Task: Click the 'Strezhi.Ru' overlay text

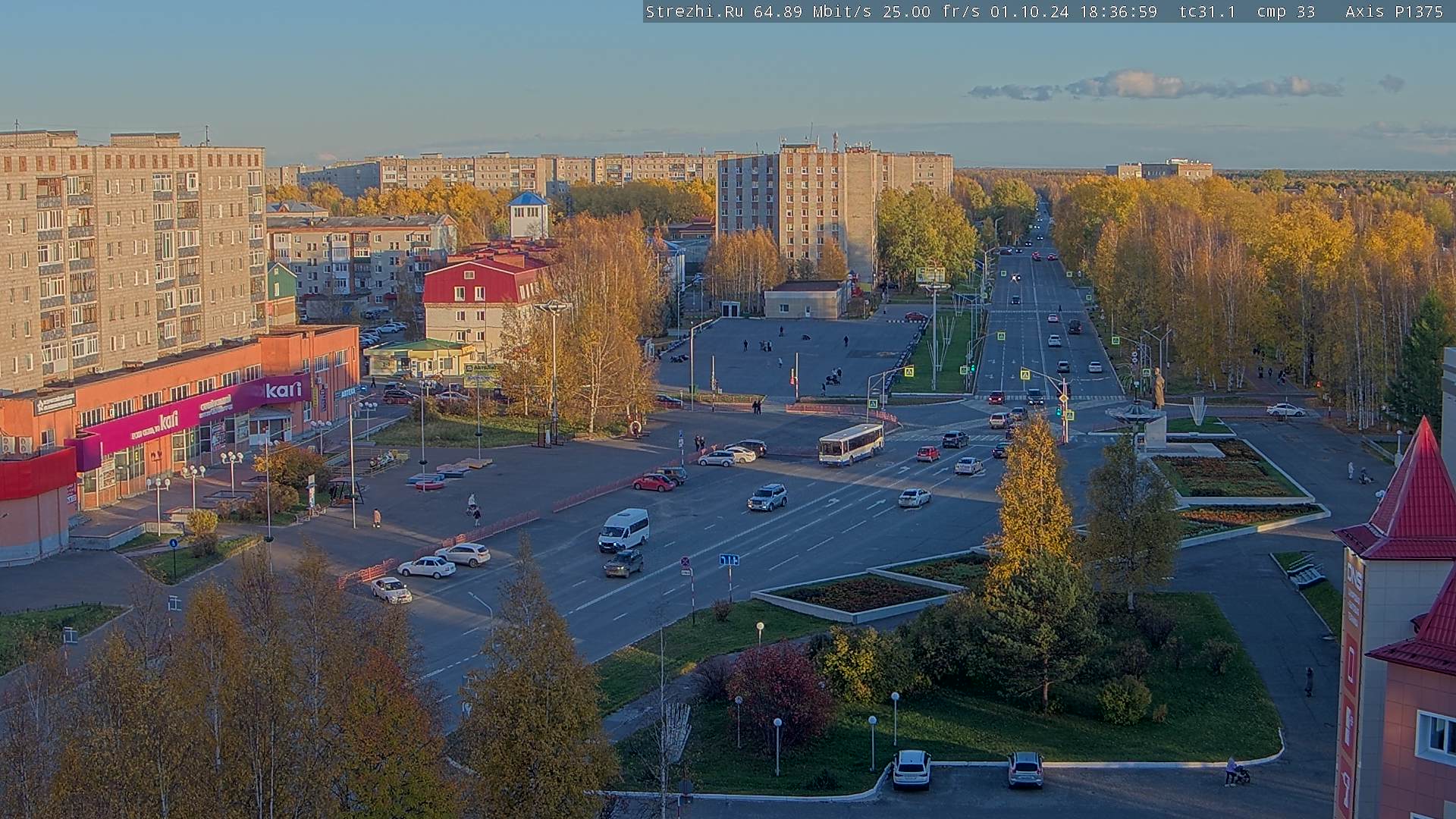Action: pos(694,11)
